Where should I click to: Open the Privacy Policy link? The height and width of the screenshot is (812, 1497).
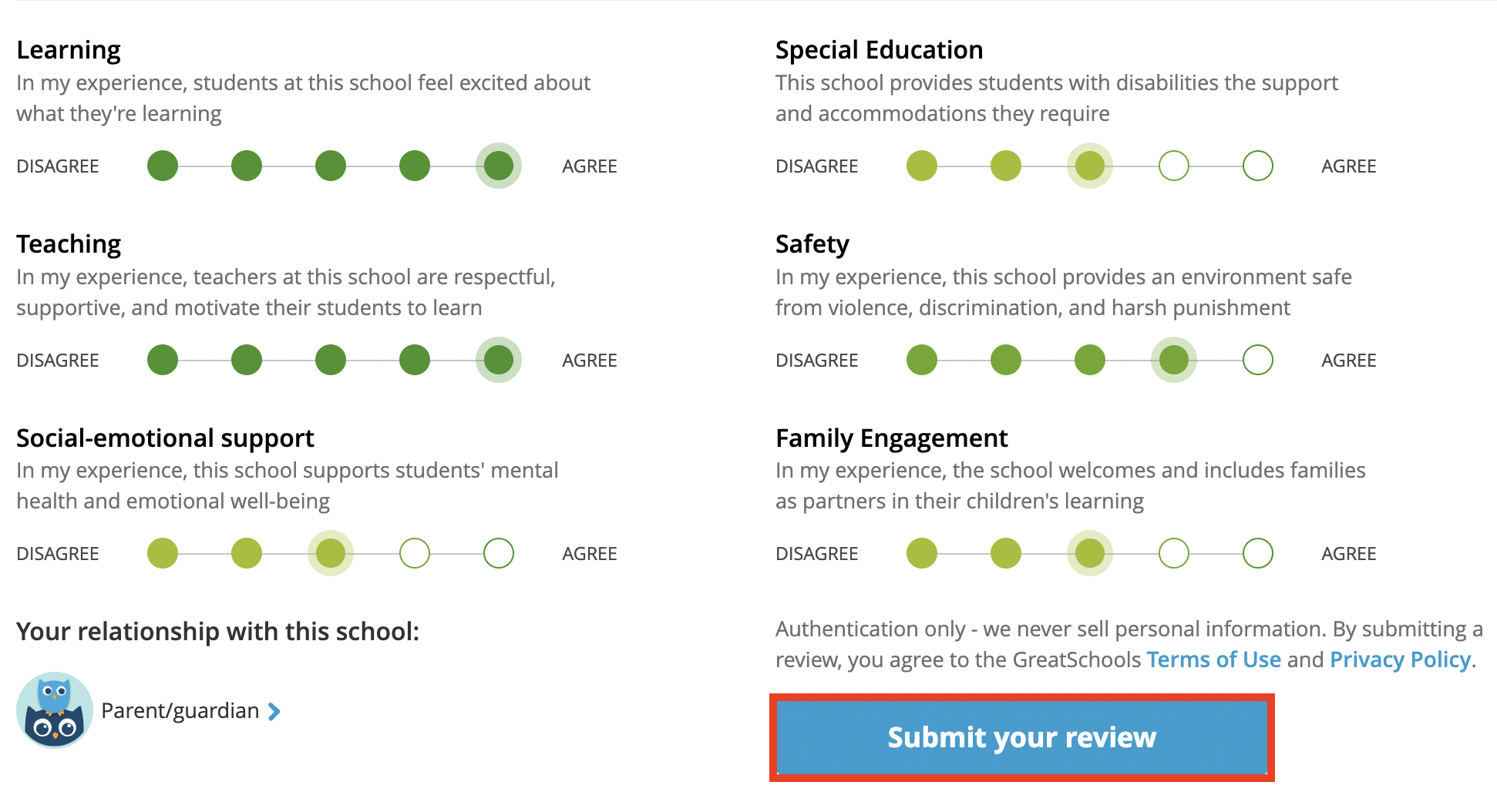[x=1400, y=659]
